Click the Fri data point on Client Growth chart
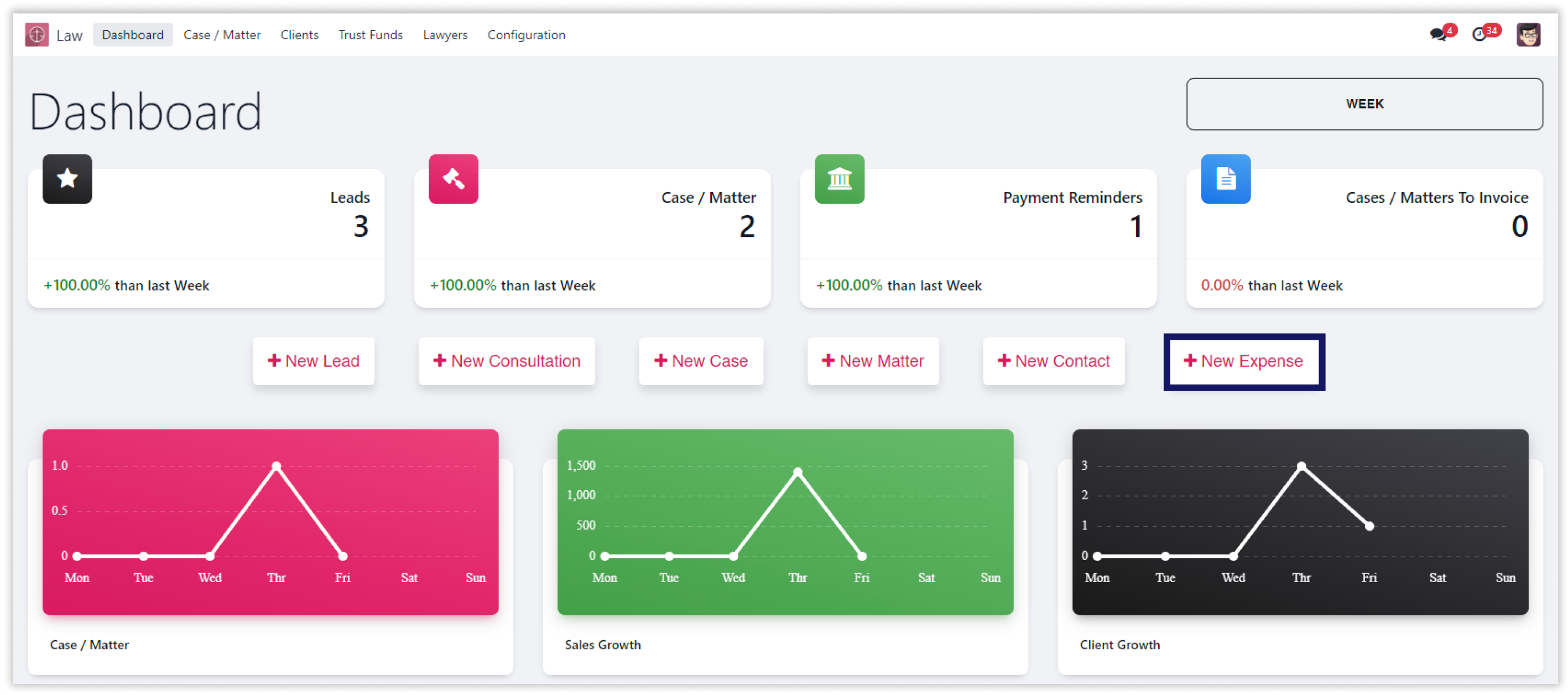Image resolution: width=1568 pixels, height=695 pixels. click(1369, 526)
